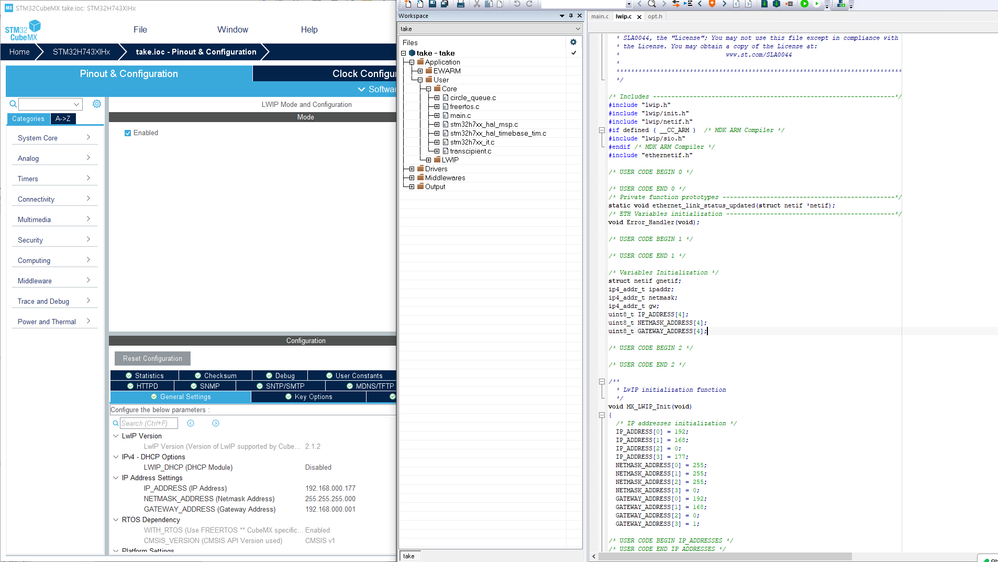Collapse the IP Address Settings section
Image resolution: width=998 pixels, height=562 pixels.
click(116, 478)
